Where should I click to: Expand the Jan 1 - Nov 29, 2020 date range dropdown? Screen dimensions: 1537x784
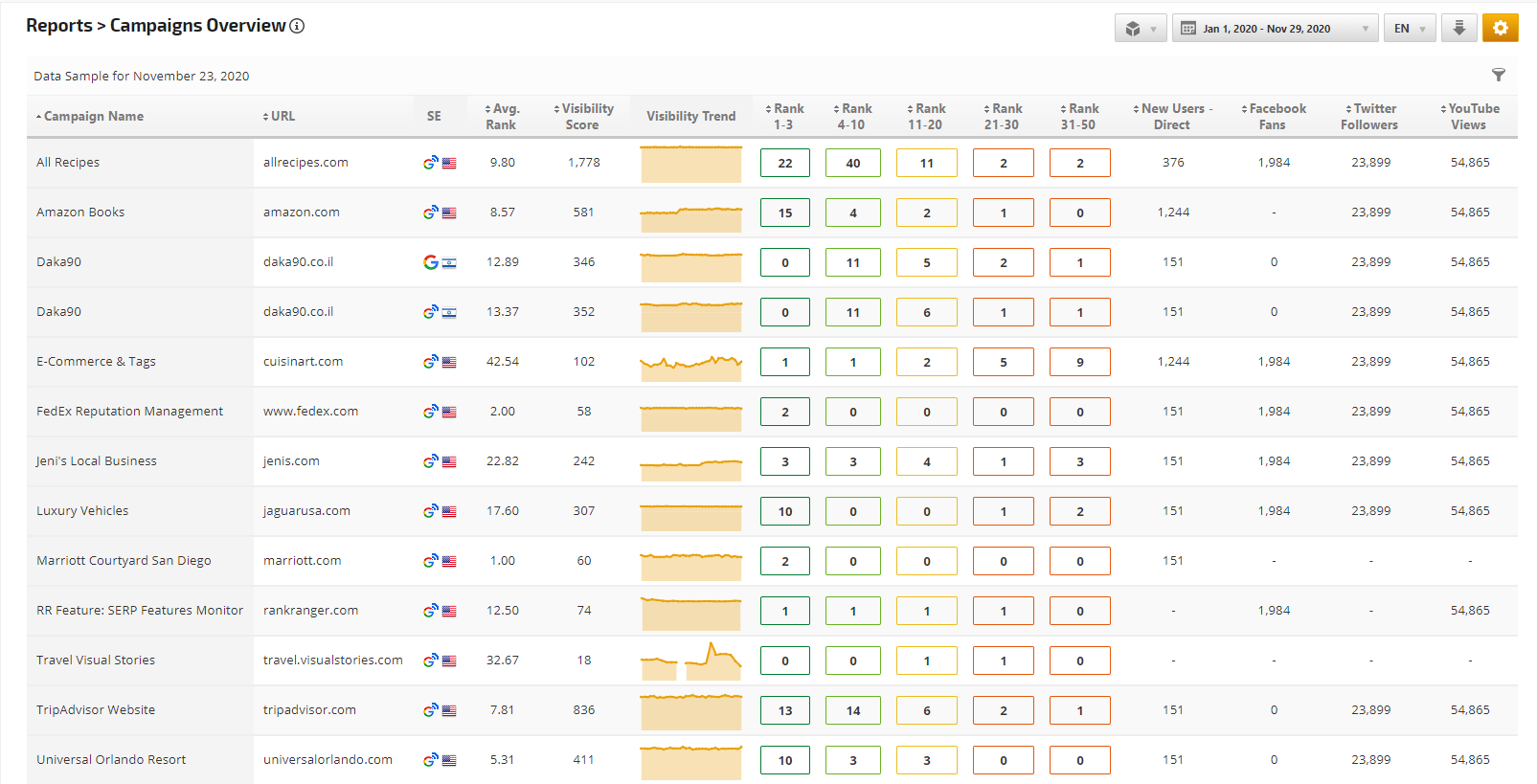1275,29
